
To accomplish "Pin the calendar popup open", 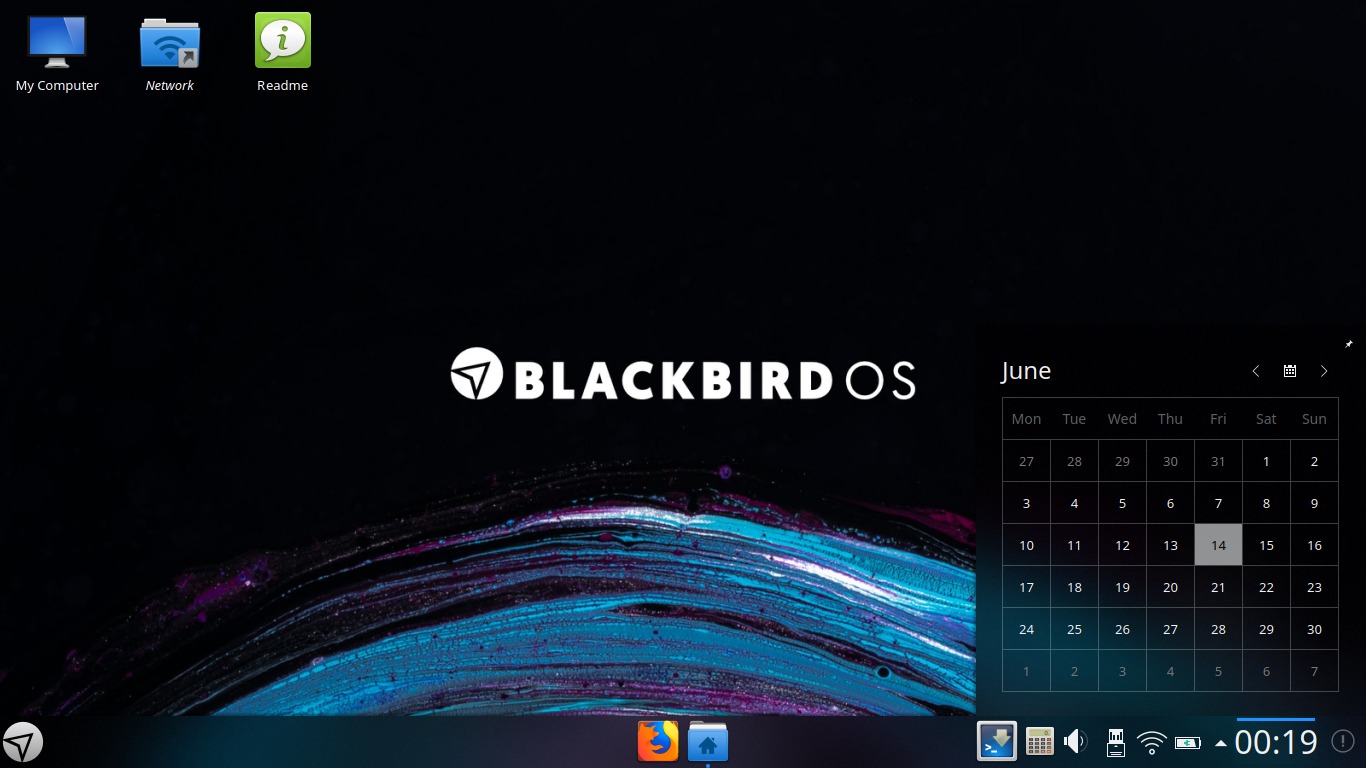I will 1349,344.
